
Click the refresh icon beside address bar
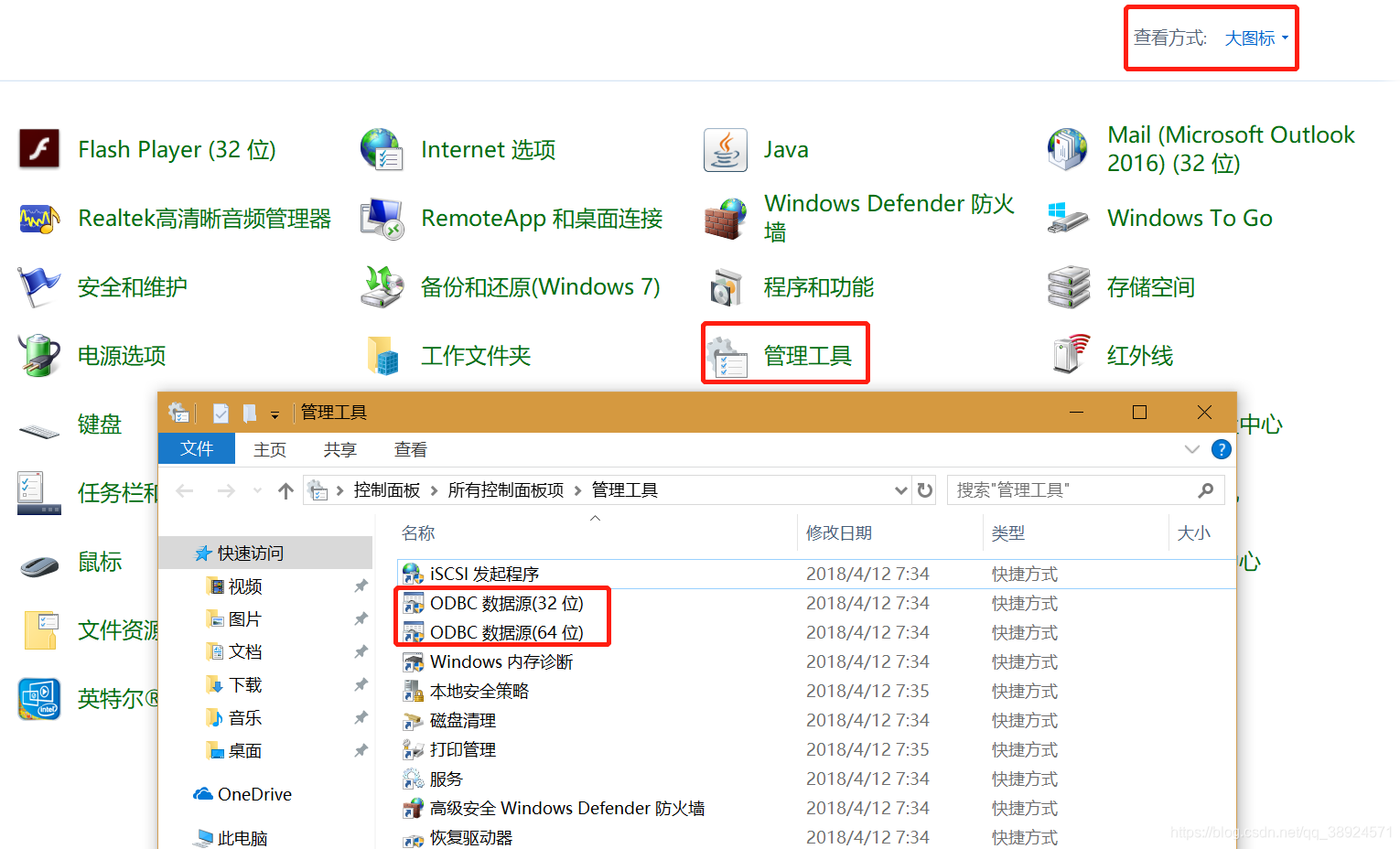925,490
